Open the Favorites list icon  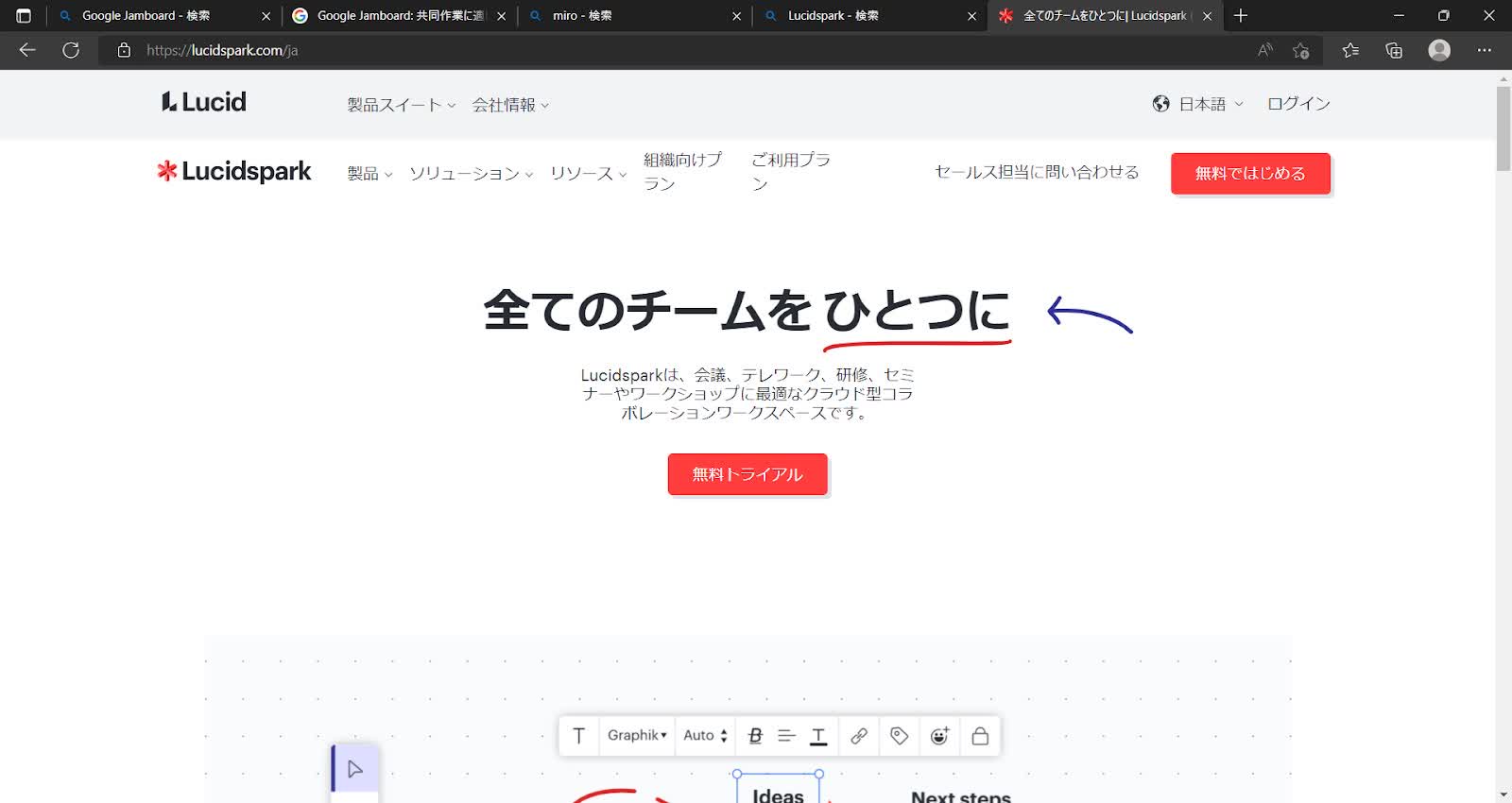point(1350,50)
